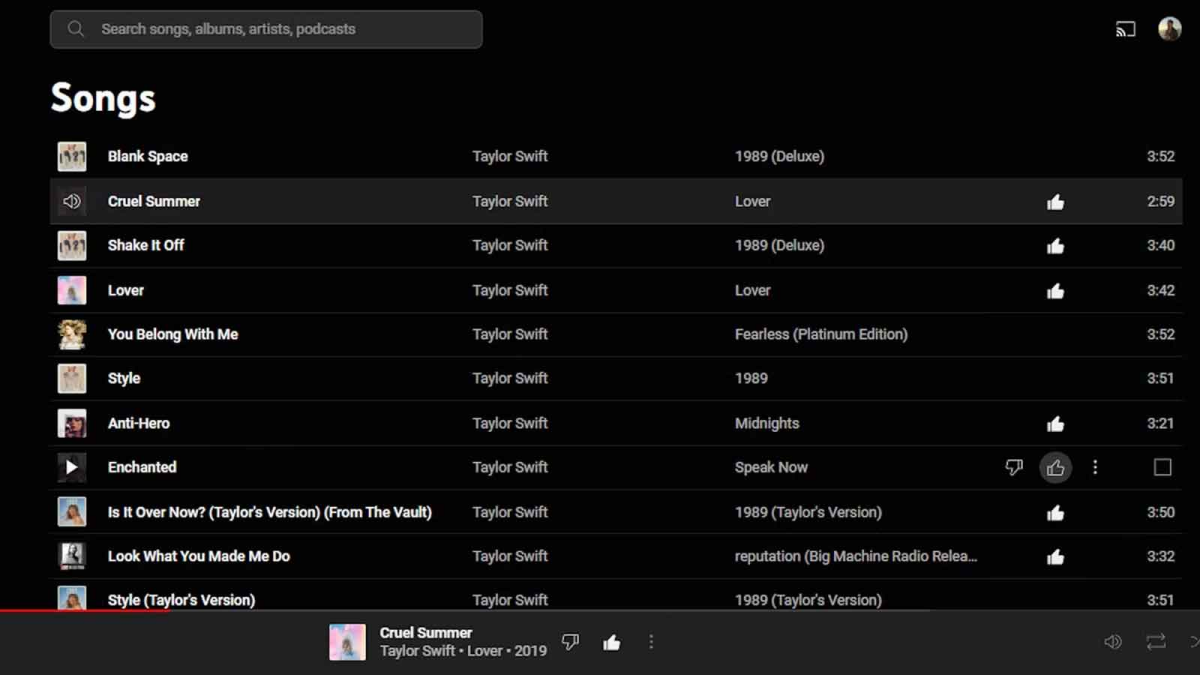
Task: Open the Midnights album link
Action: (x=767, y=423)
